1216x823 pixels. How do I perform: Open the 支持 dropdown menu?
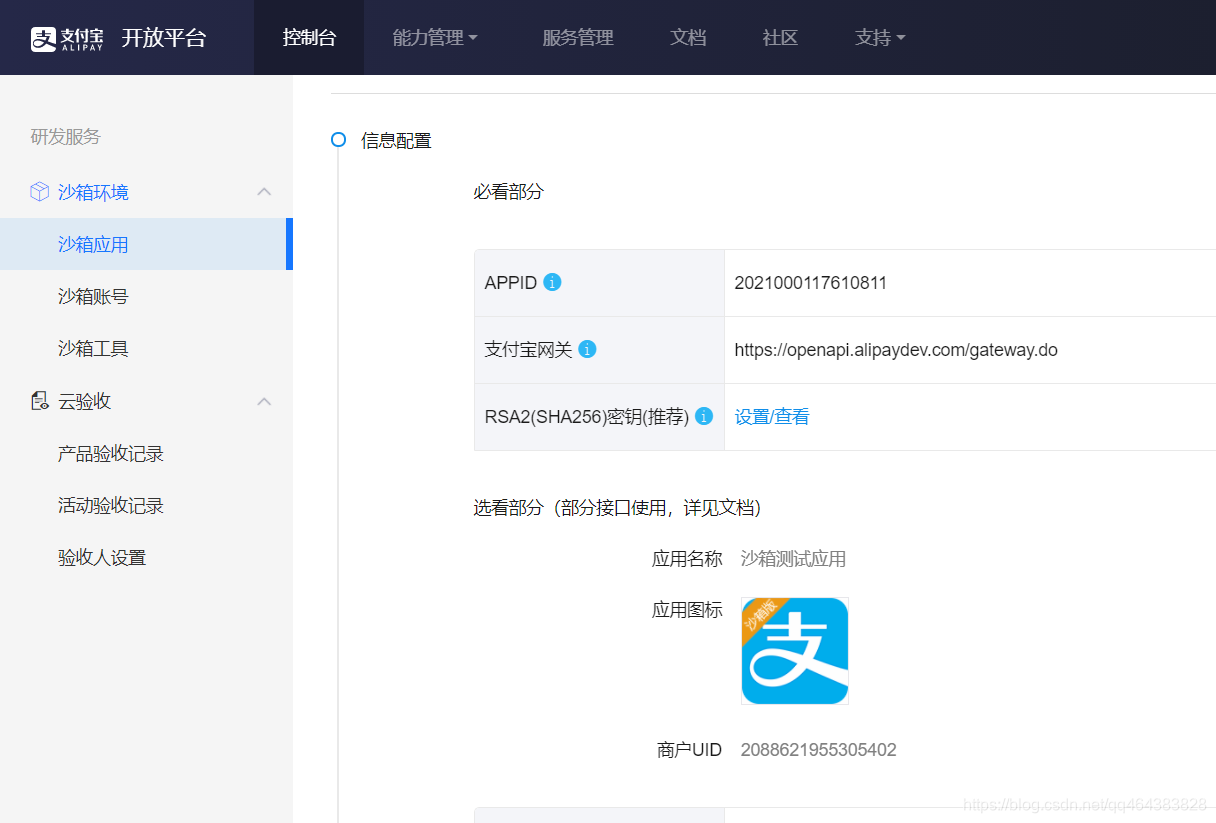click(880, 38)
